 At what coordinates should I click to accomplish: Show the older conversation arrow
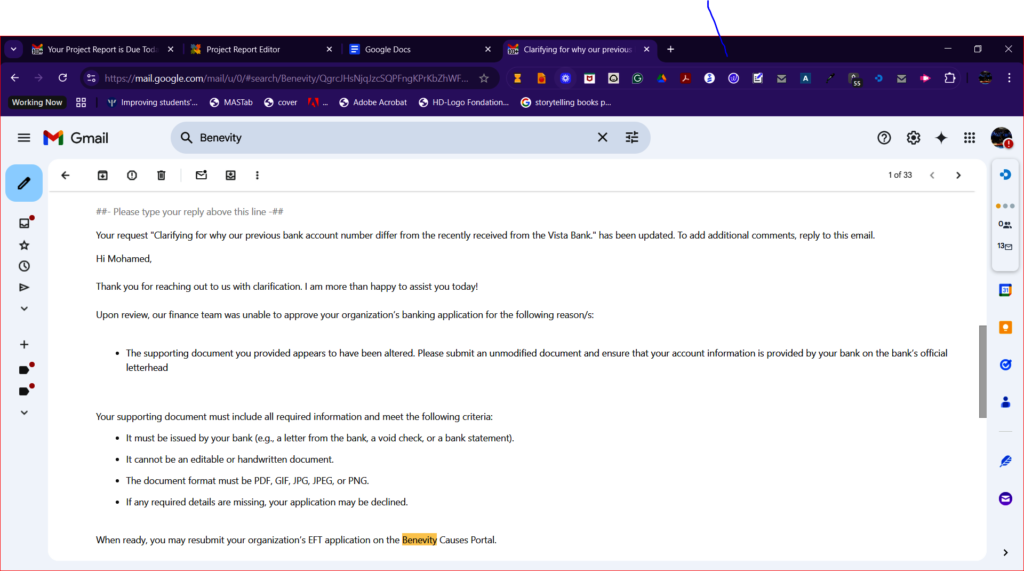pos(959,175)
